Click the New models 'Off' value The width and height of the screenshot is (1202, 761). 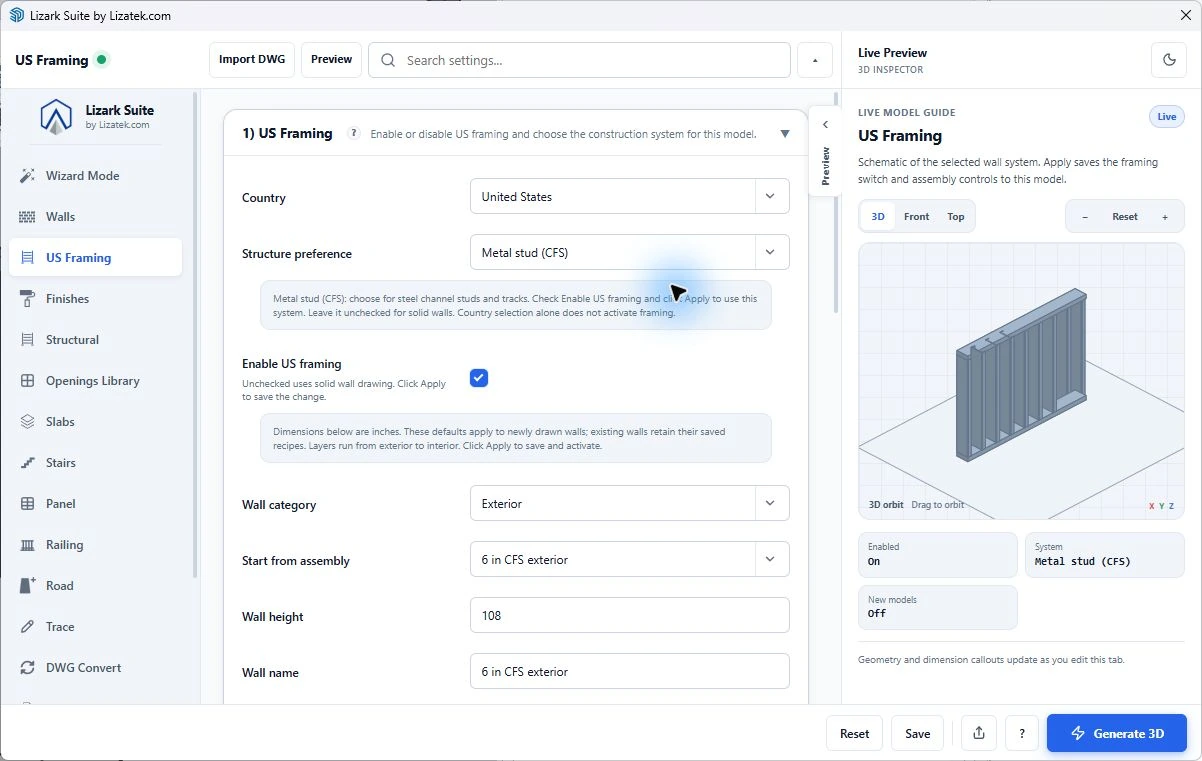point(877,614)
